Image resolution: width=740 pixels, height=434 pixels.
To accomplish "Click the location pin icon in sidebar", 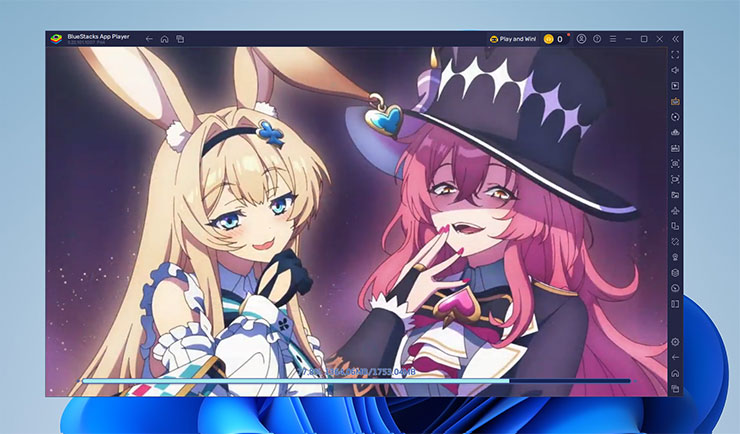I will [x=675, y=257].
